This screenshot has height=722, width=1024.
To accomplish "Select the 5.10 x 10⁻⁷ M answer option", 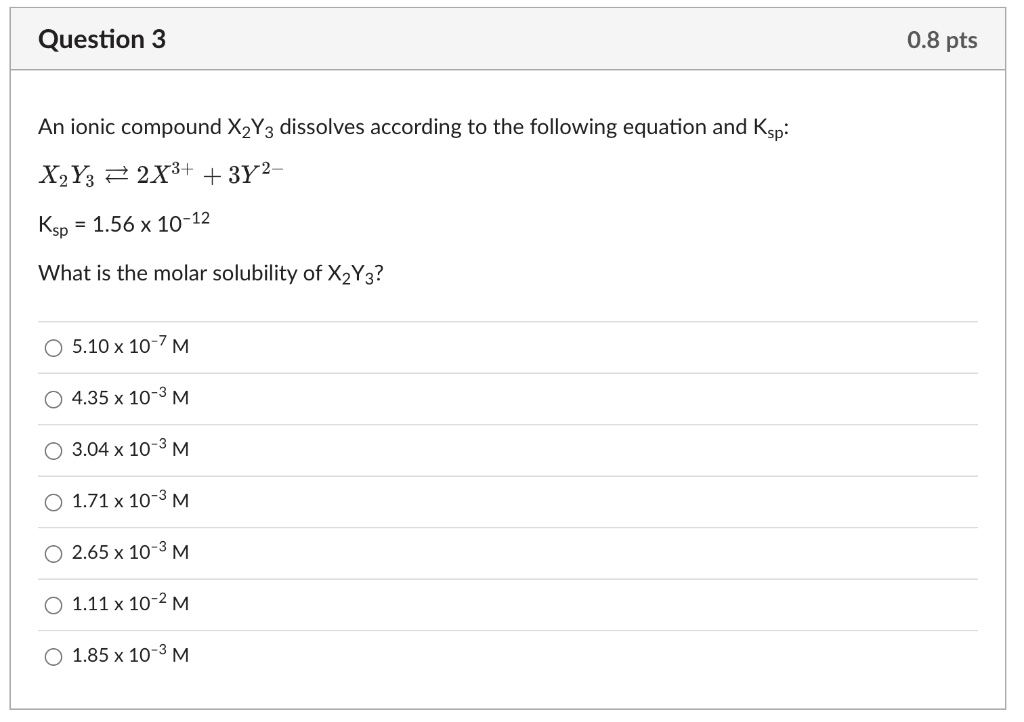I will coord(129,346).
